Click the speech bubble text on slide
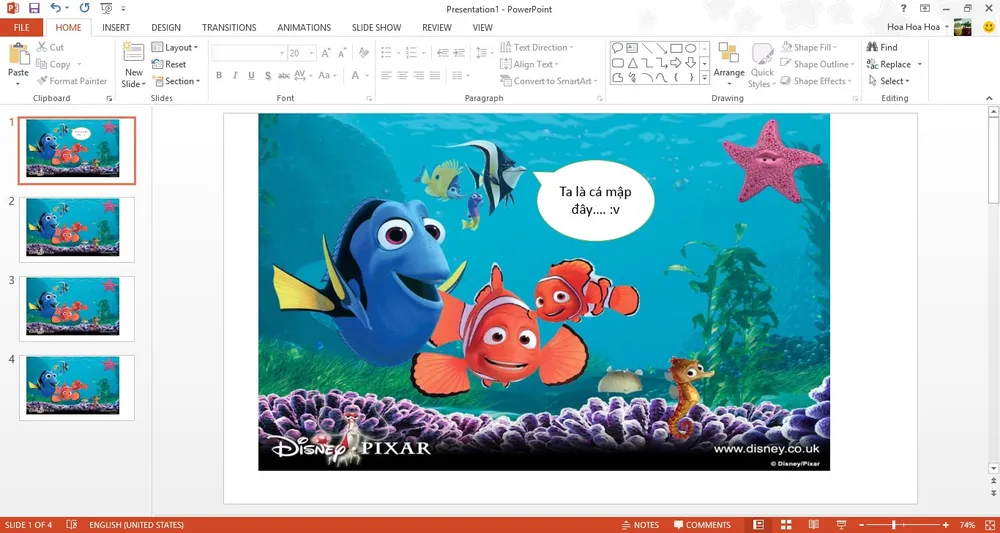This screenshot has height=533, width=1000. (595, 200)
